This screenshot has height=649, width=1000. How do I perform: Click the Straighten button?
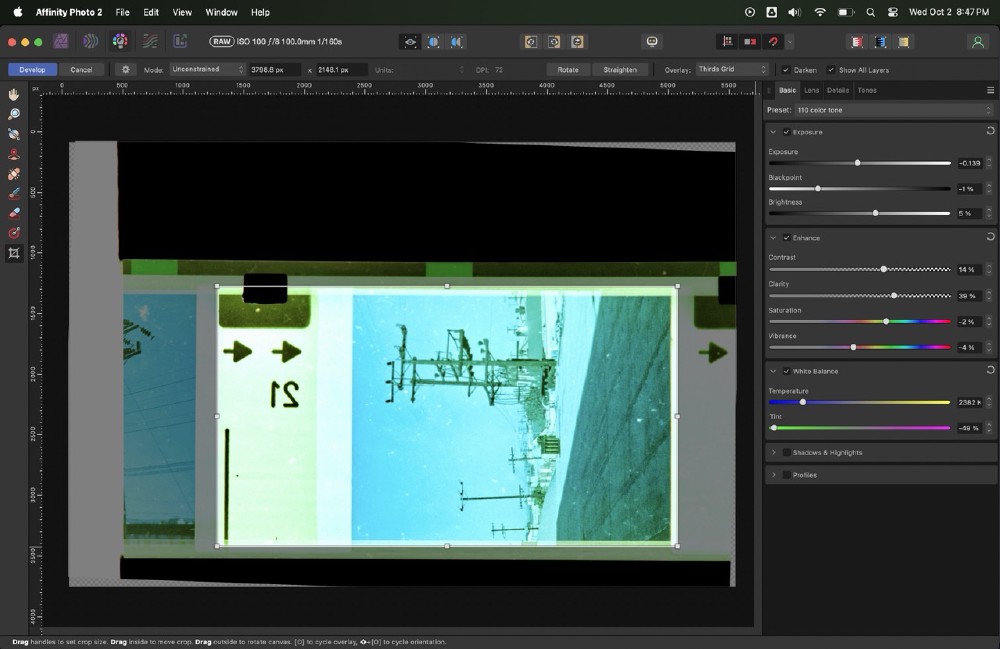620,69
